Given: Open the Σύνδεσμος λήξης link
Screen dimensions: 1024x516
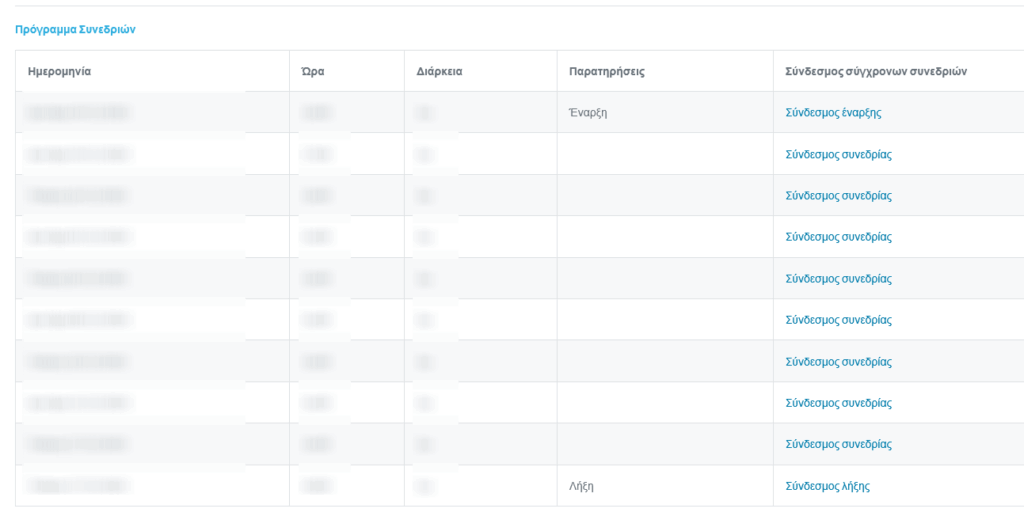Looking at the screenshot, I should [828, 486].
